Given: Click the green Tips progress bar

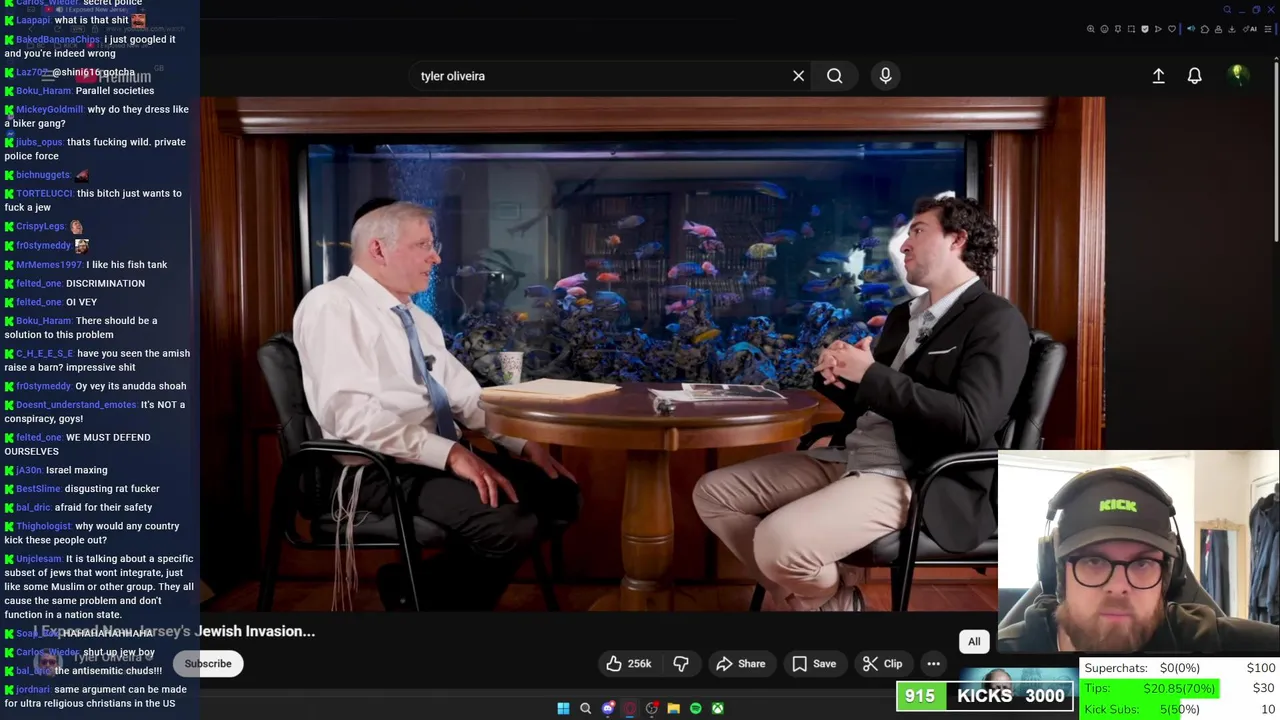Looking at the screenshot, I should 1151,688.
